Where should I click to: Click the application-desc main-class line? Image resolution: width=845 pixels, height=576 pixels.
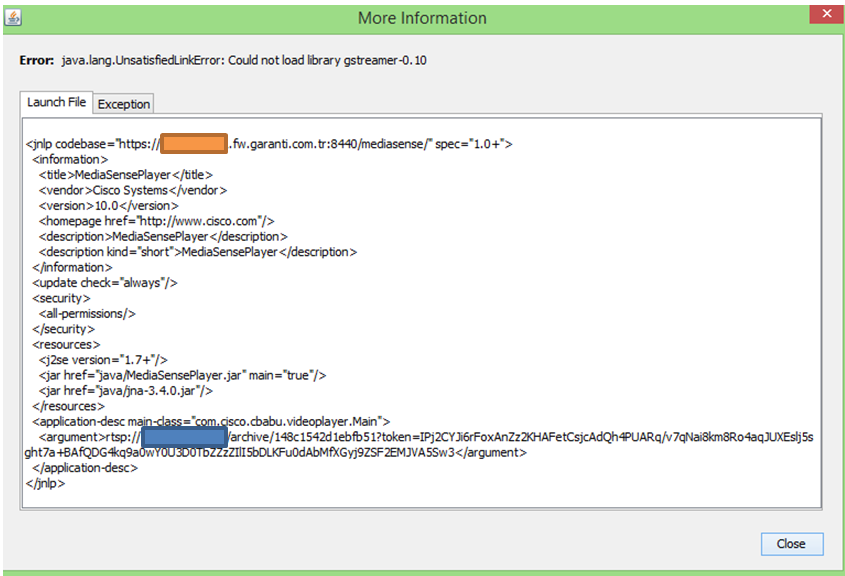coord(211,421)
